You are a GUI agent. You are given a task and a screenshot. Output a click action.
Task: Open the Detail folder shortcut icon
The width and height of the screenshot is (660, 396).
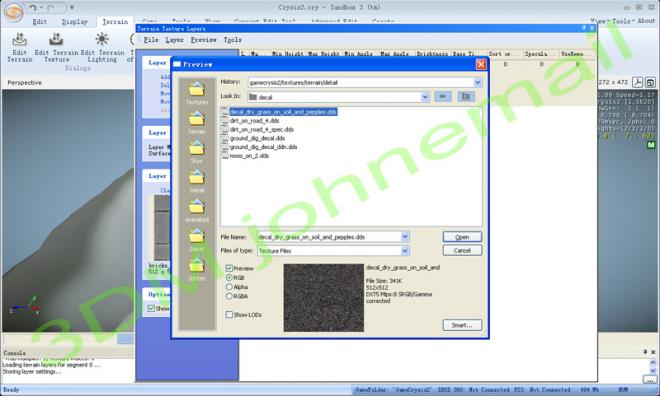click(197, 178)
